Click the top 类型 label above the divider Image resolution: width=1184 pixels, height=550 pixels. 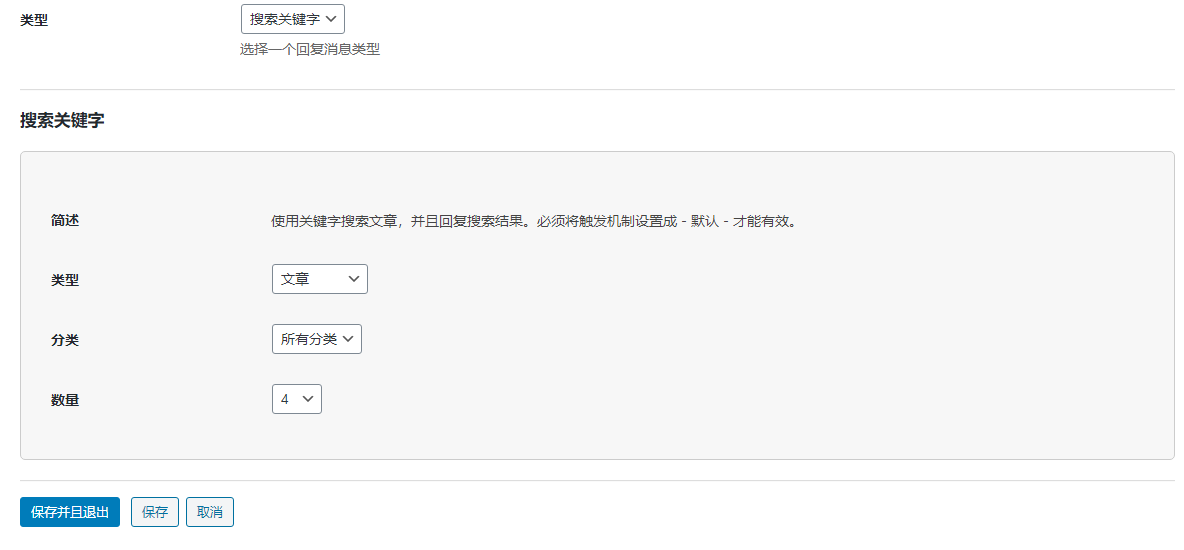(x=34, y=19)
